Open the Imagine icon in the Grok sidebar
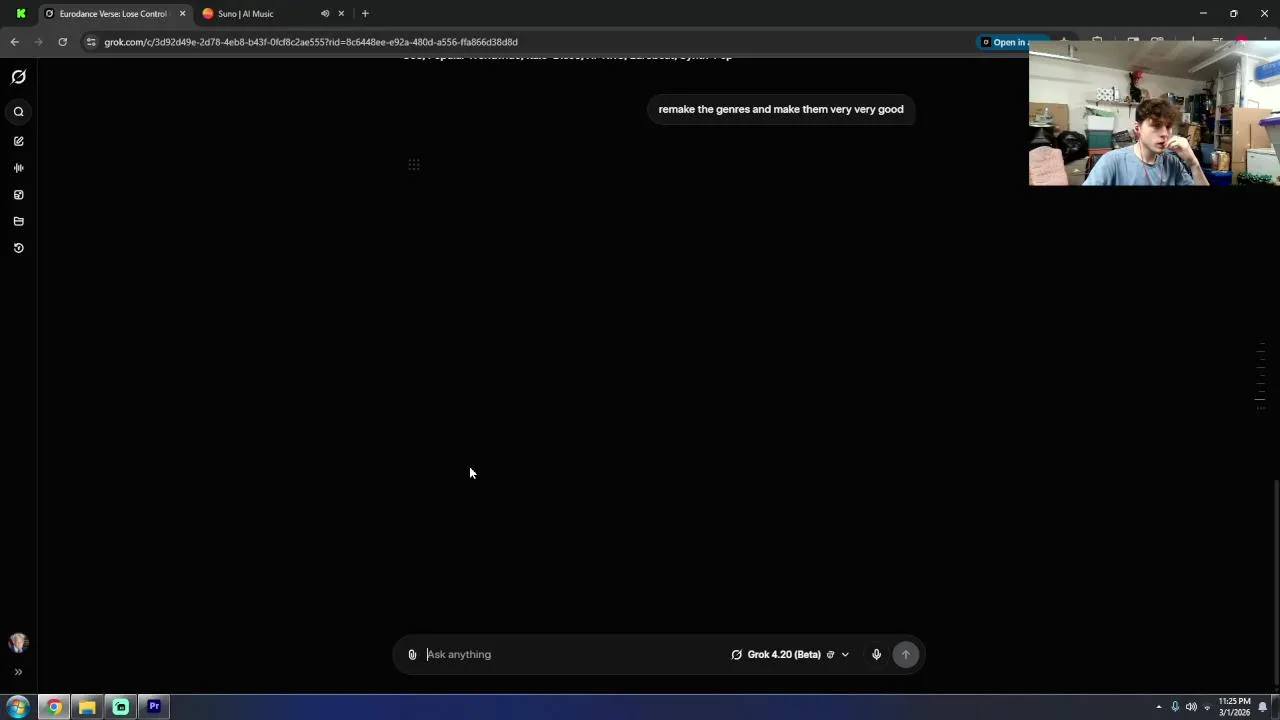The height and width of the screenshot is (720, 1280). point(18,195)
